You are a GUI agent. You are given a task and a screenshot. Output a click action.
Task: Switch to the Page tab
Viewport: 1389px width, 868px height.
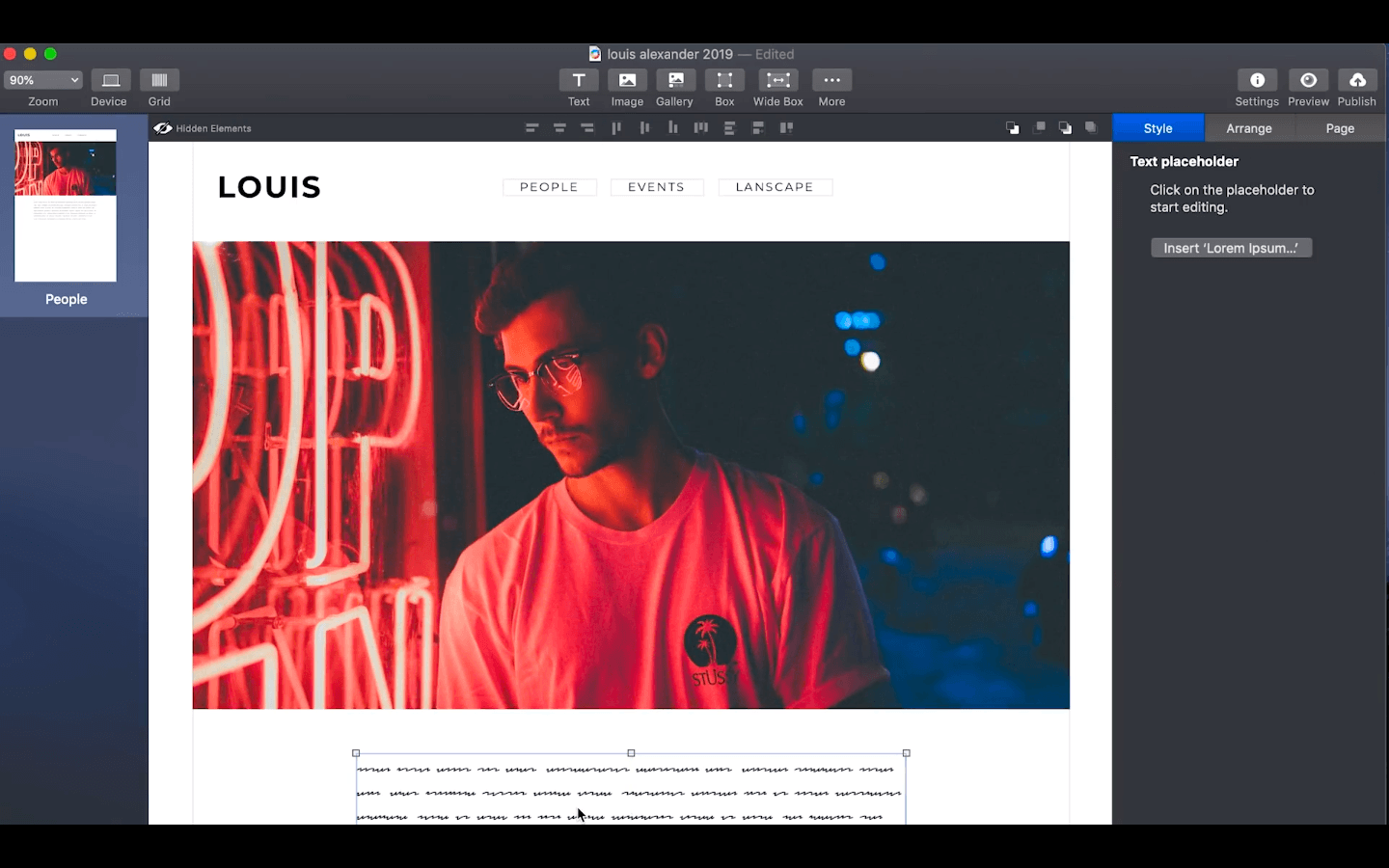pos(1339,128)
